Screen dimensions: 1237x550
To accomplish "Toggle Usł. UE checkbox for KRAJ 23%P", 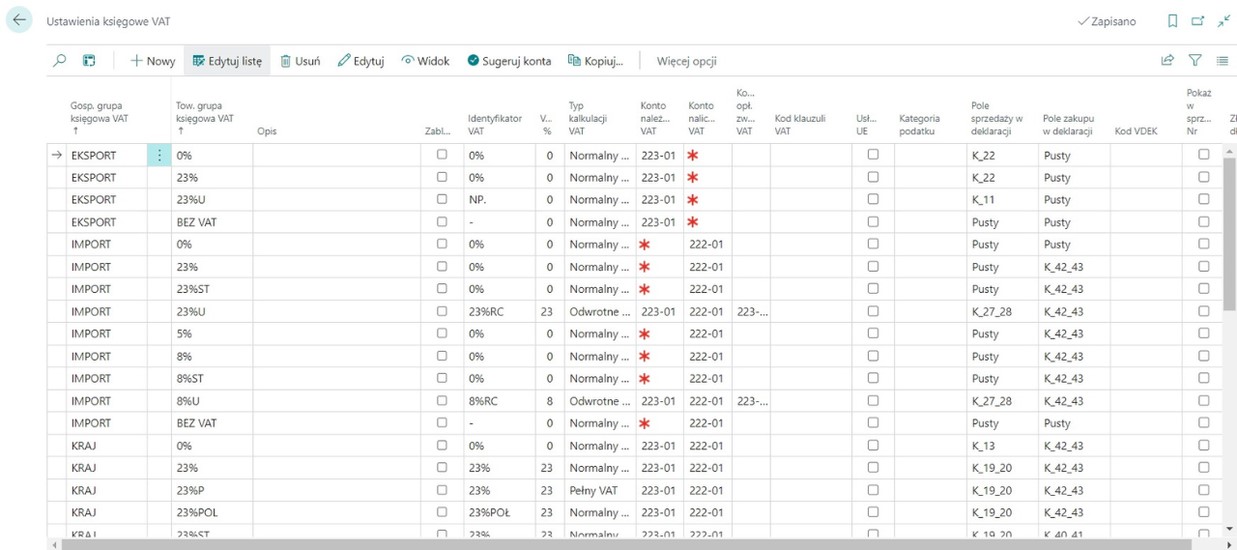I will [873, 490].
